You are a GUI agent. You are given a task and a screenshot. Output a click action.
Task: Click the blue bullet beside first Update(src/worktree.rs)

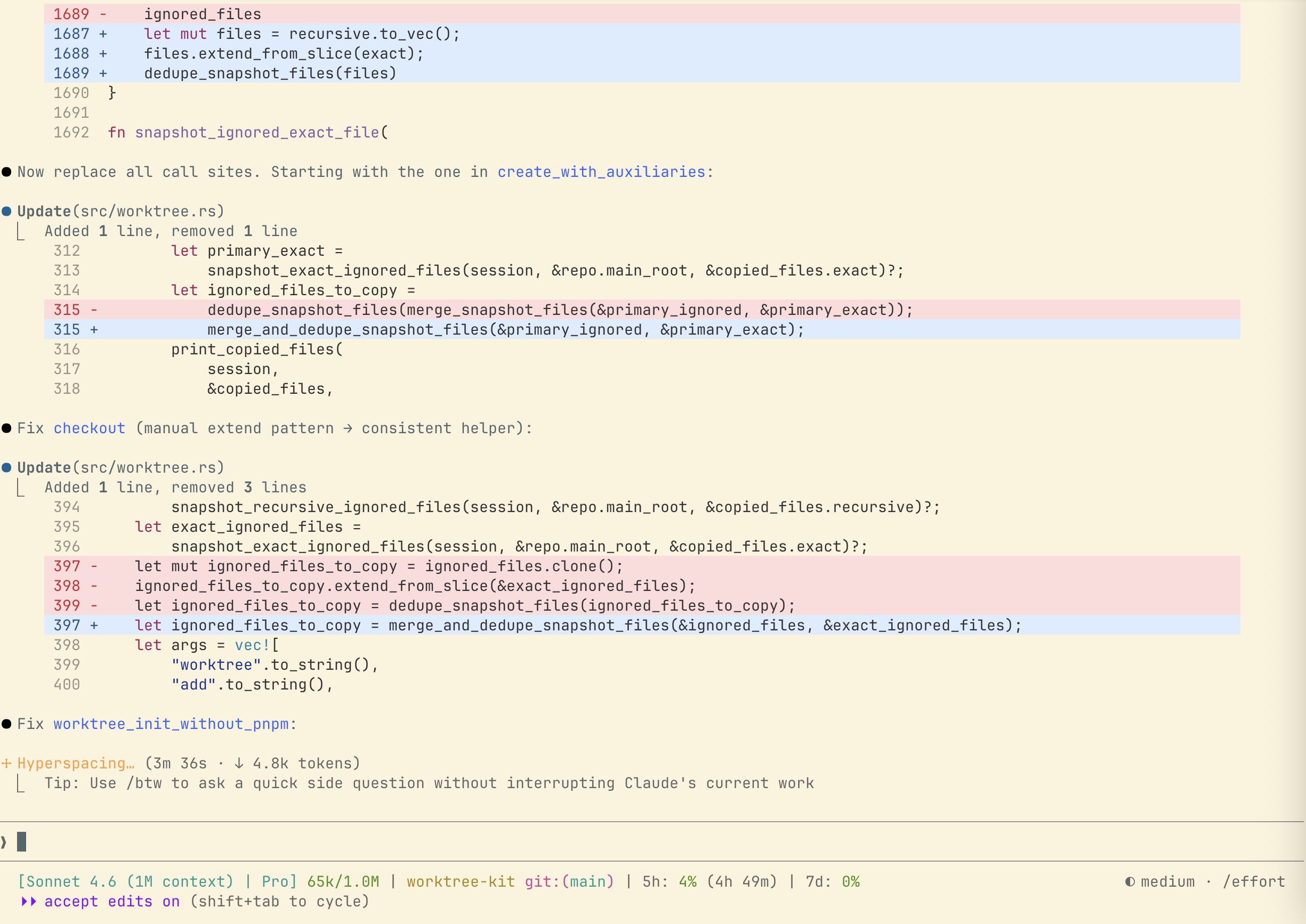7,212
